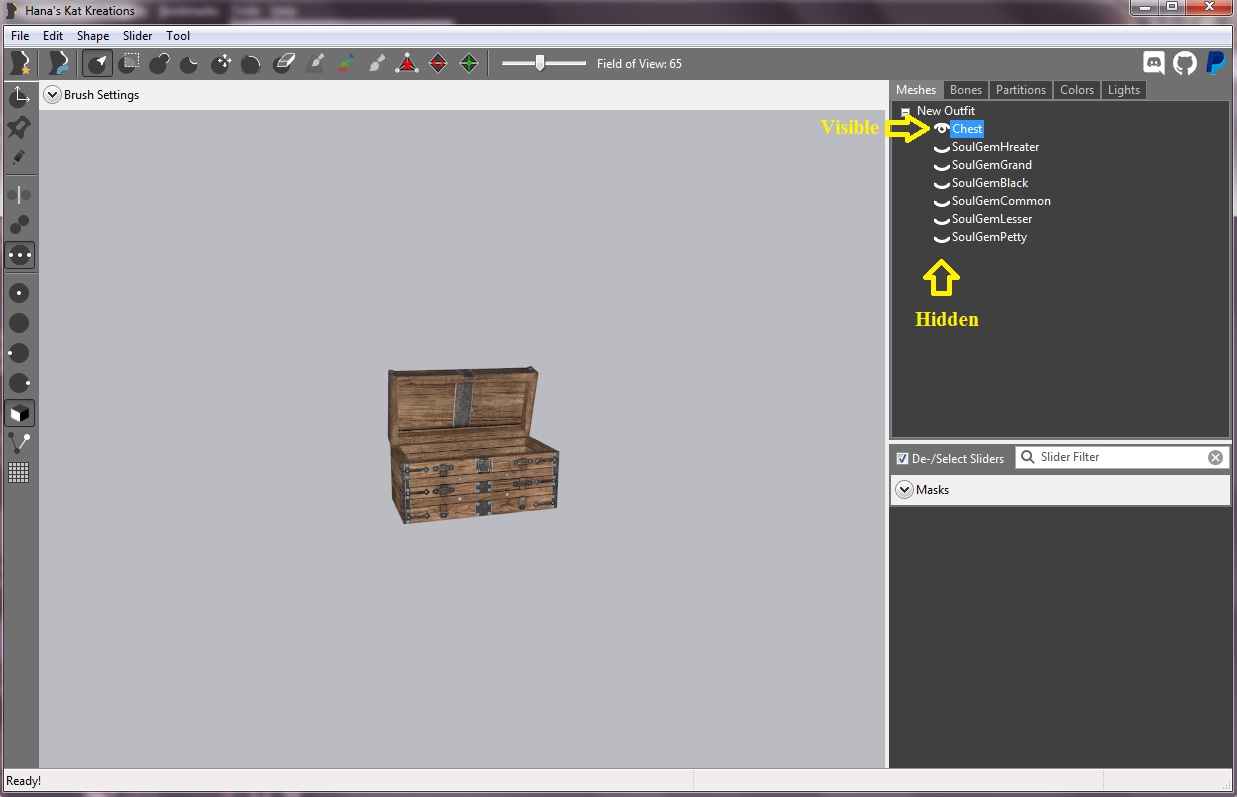Uncheck the De-/Select Sliders checkbox

click(902, 458)
